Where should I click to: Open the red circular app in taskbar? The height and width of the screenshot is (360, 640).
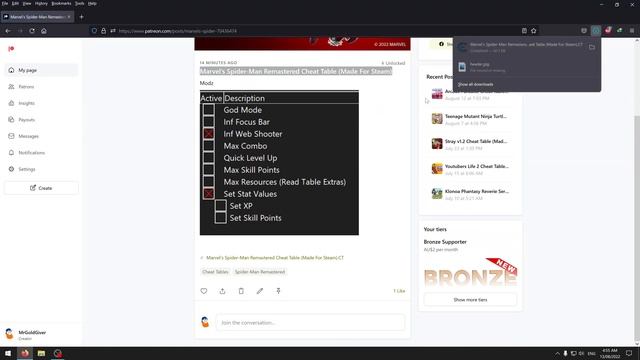[x=58, y=353]
